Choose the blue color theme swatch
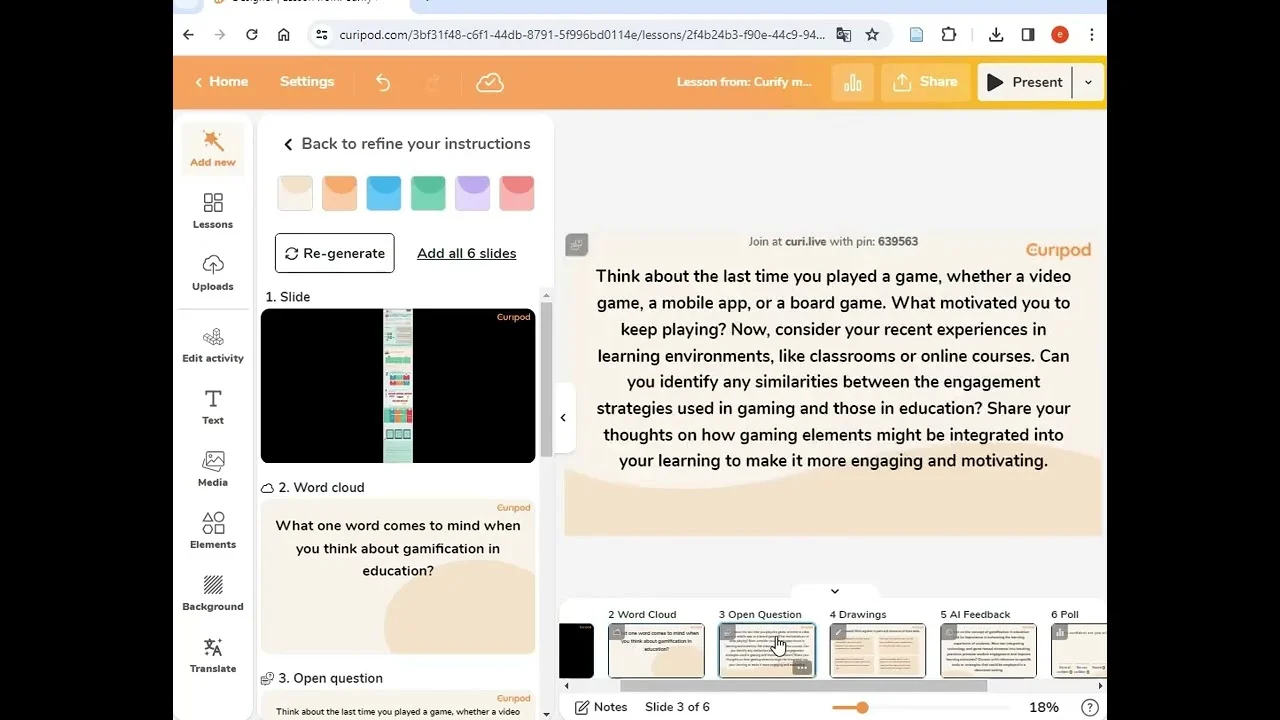The height and width of the screenshot is (720, 1280). tap(384, 193)
